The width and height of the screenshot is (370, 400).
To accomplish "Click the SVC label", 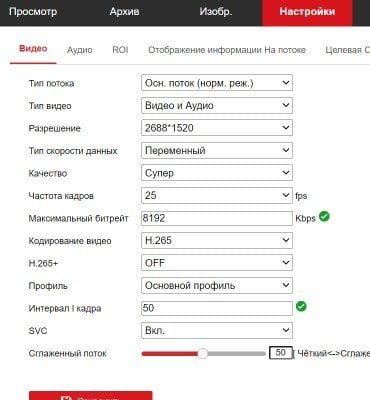I will [38, 331].
